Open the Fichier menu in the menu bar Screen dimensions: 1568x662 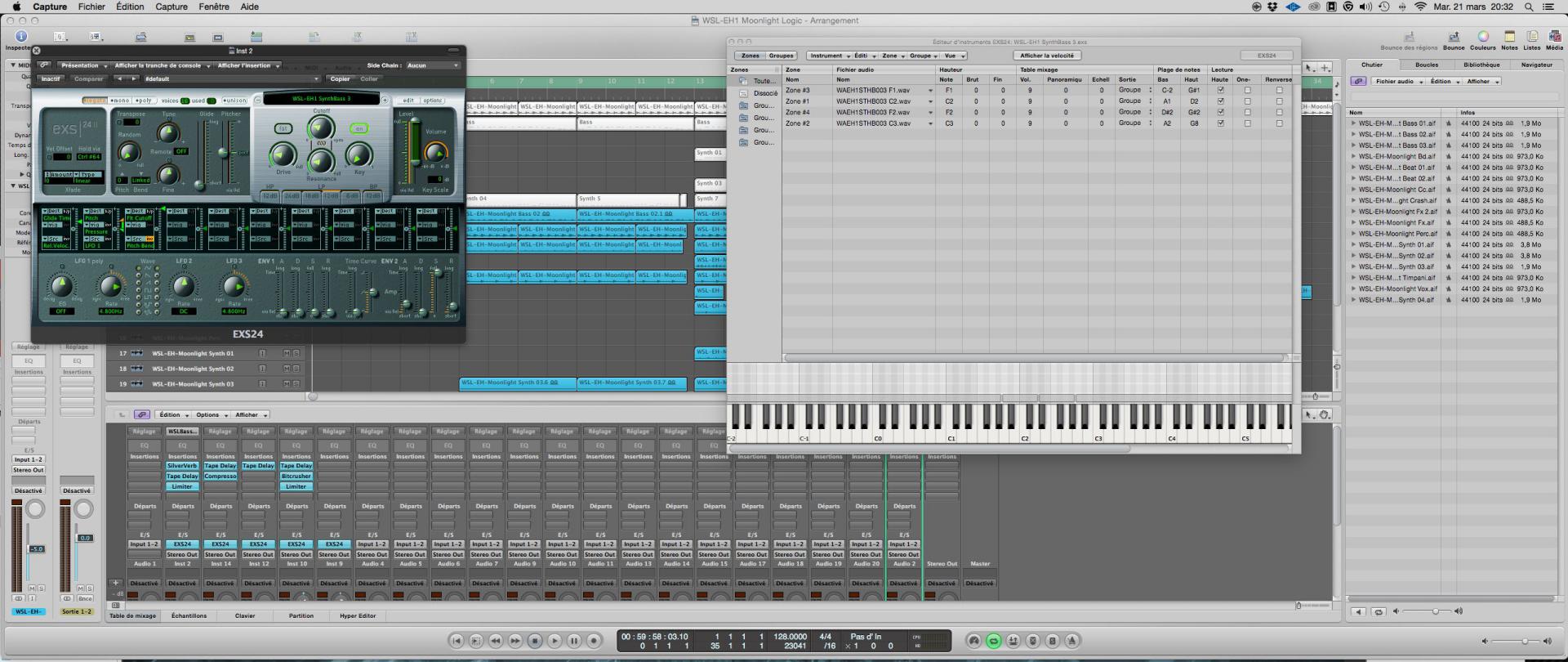[x=91, y=7]
